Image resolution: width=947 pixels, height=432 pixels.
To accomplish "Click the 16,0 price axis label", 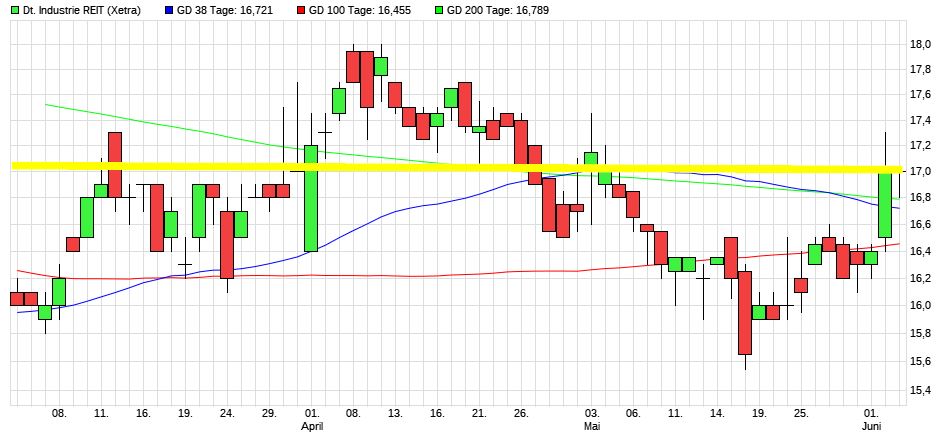I will (x=920, y=305).
